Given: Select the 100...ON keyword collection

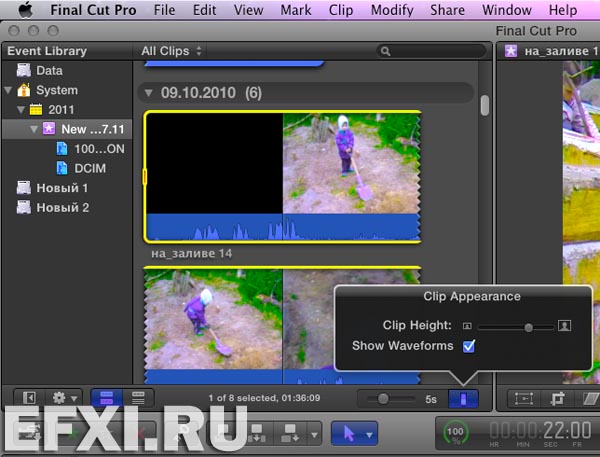Looking at the screenshot, I should click(91, 149).
